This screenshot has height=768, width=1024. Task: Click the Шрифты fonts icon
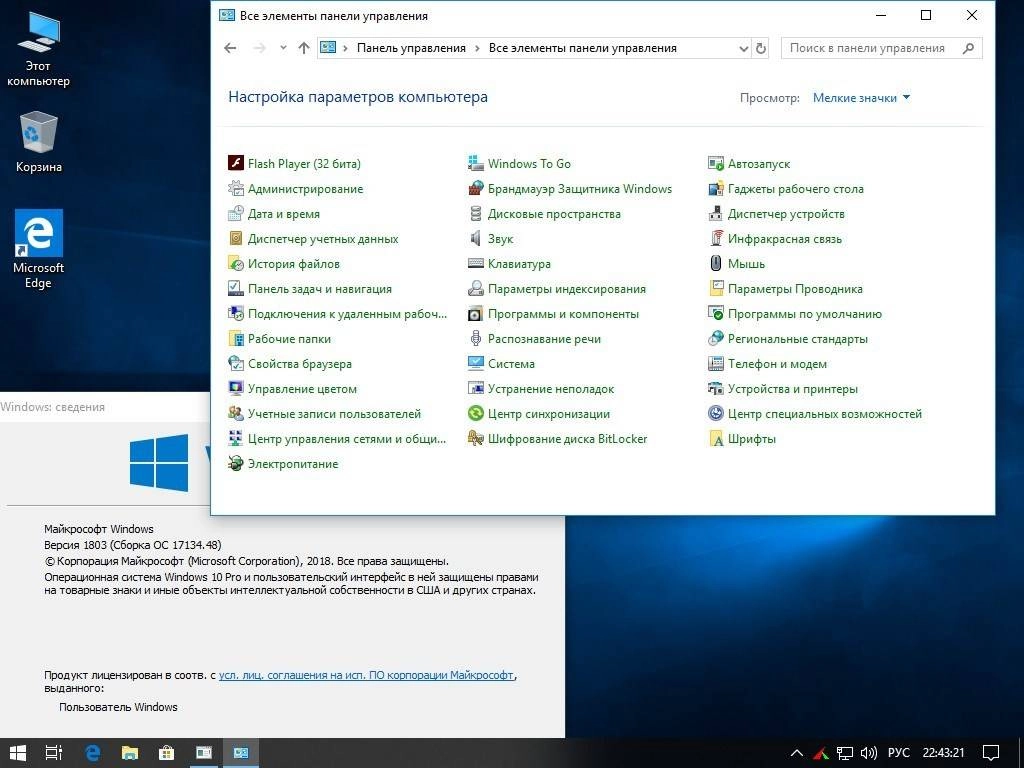click(x=716, y=439)
